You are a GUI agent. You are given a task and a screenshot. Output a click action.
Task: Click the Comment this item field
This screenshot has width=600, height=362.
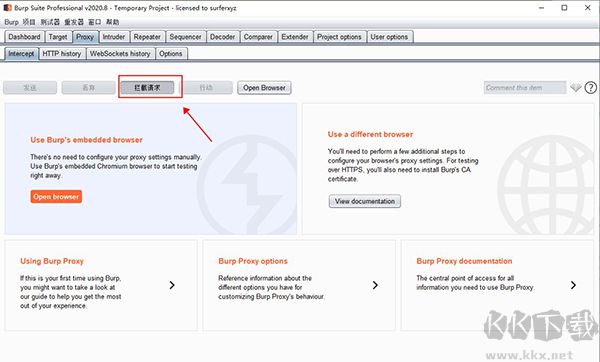coord(525,88)
